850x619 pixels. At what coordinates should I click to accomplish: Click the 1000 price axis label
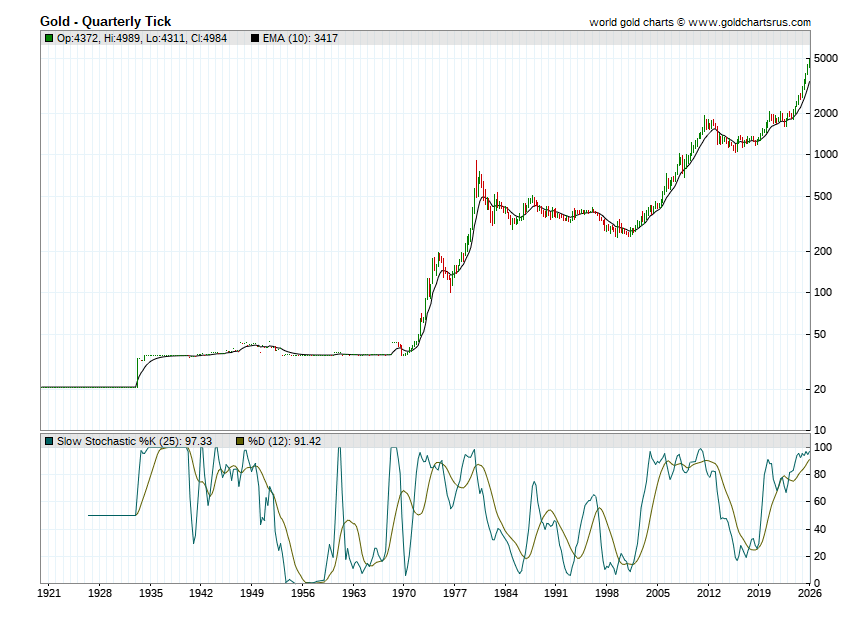[x=825, y=155]
